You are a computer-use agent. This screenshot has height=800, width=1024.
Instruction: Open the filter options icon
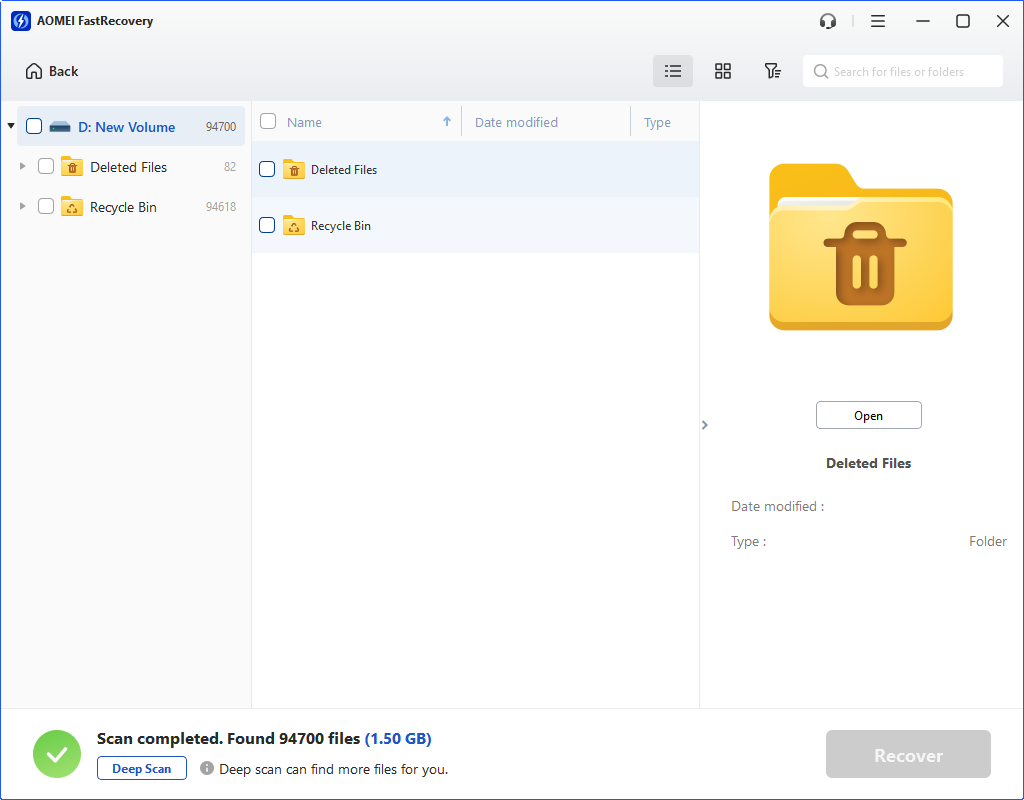(x=772, y=71)
